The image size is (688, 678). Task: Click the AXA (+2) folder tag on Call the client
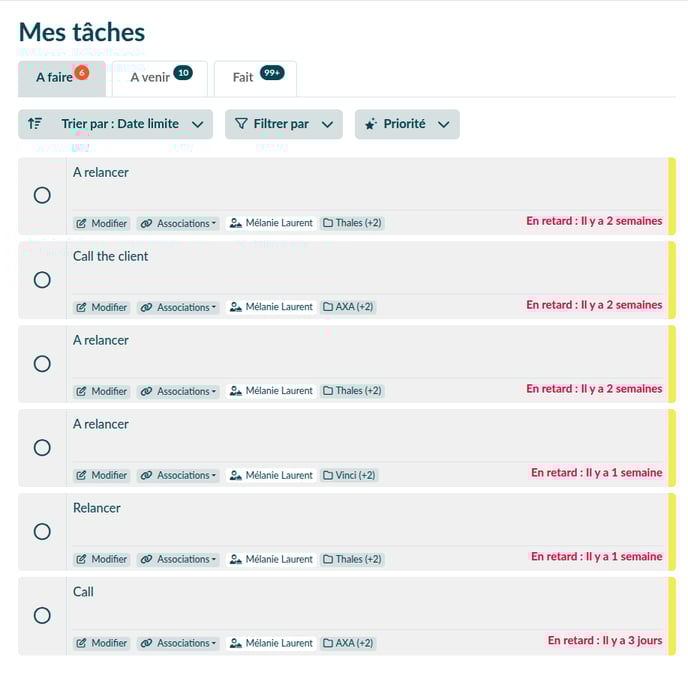click(x=348, y=307)
